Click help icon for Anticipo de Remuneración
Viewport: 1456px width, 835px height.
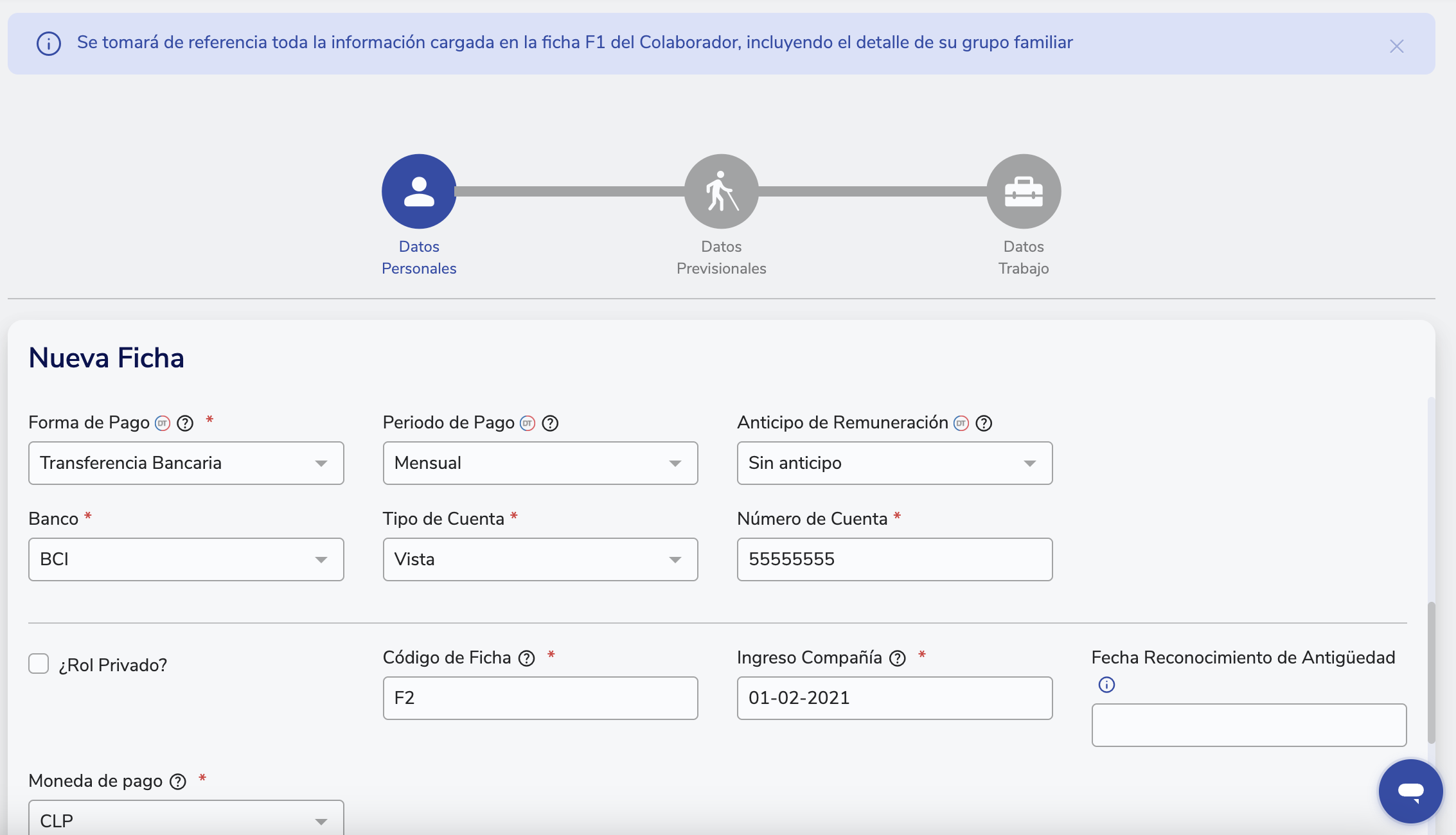(x=984, y=423)
